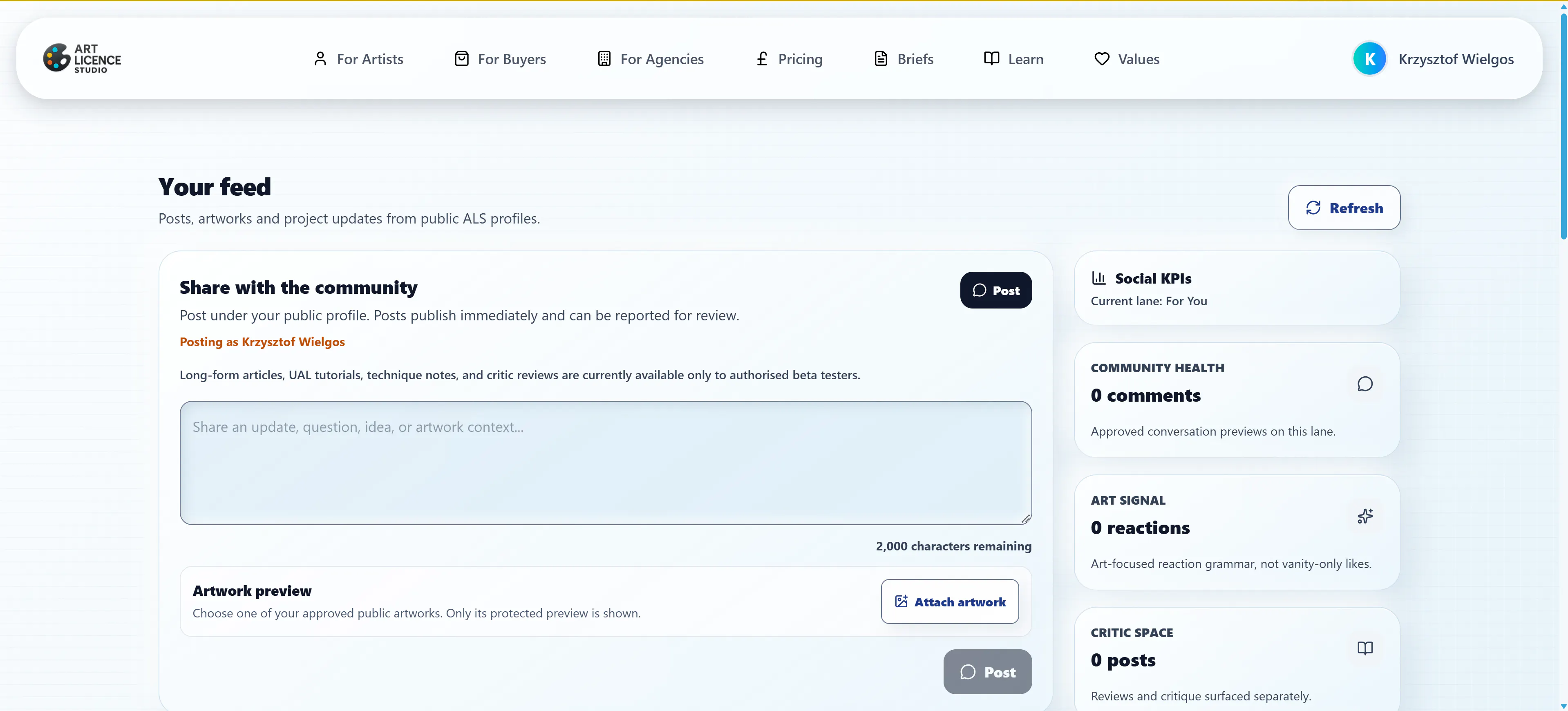Click the '0 reactions' value
The width and height of the screenshot is (1568, 711).
1140,527
